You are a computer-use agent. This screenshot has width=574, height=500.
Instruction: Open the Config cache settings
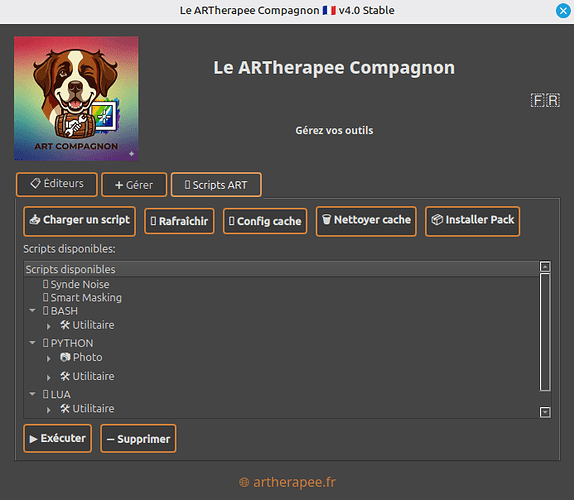(x=265, y=221)
